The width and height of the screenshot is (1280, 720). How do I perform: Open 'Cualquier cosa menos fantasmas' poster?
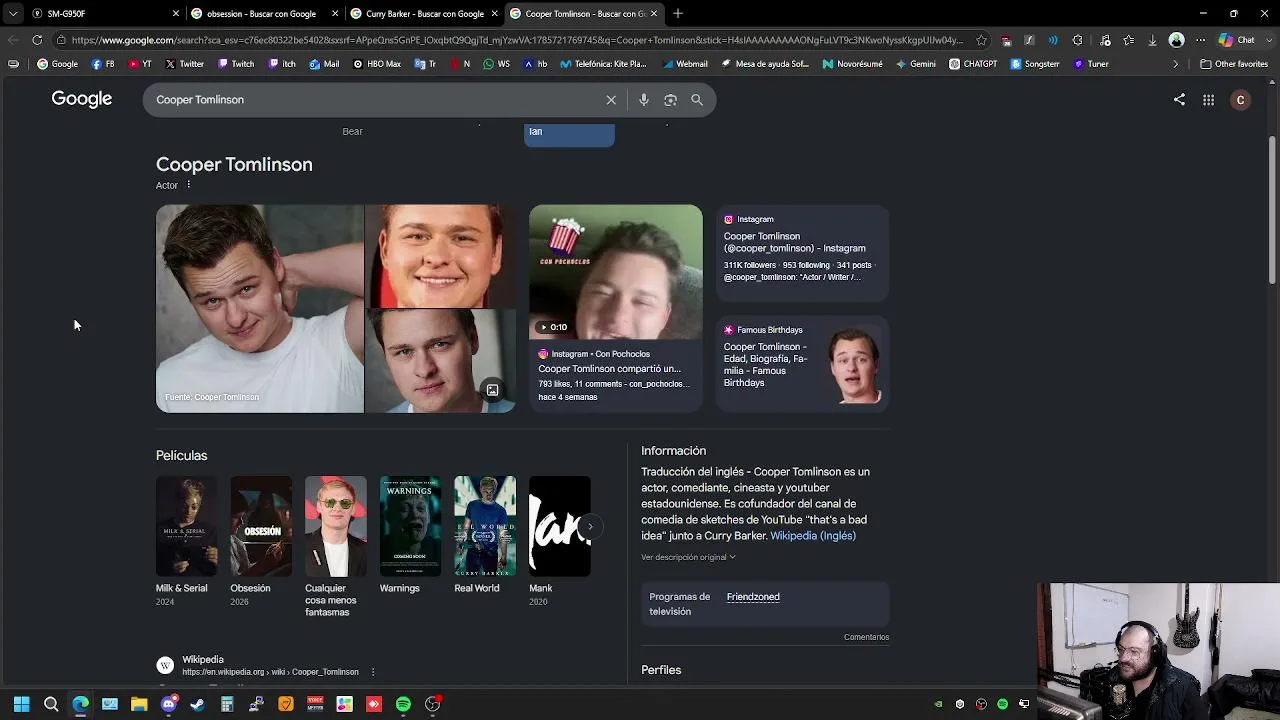[x=336, y=526]
